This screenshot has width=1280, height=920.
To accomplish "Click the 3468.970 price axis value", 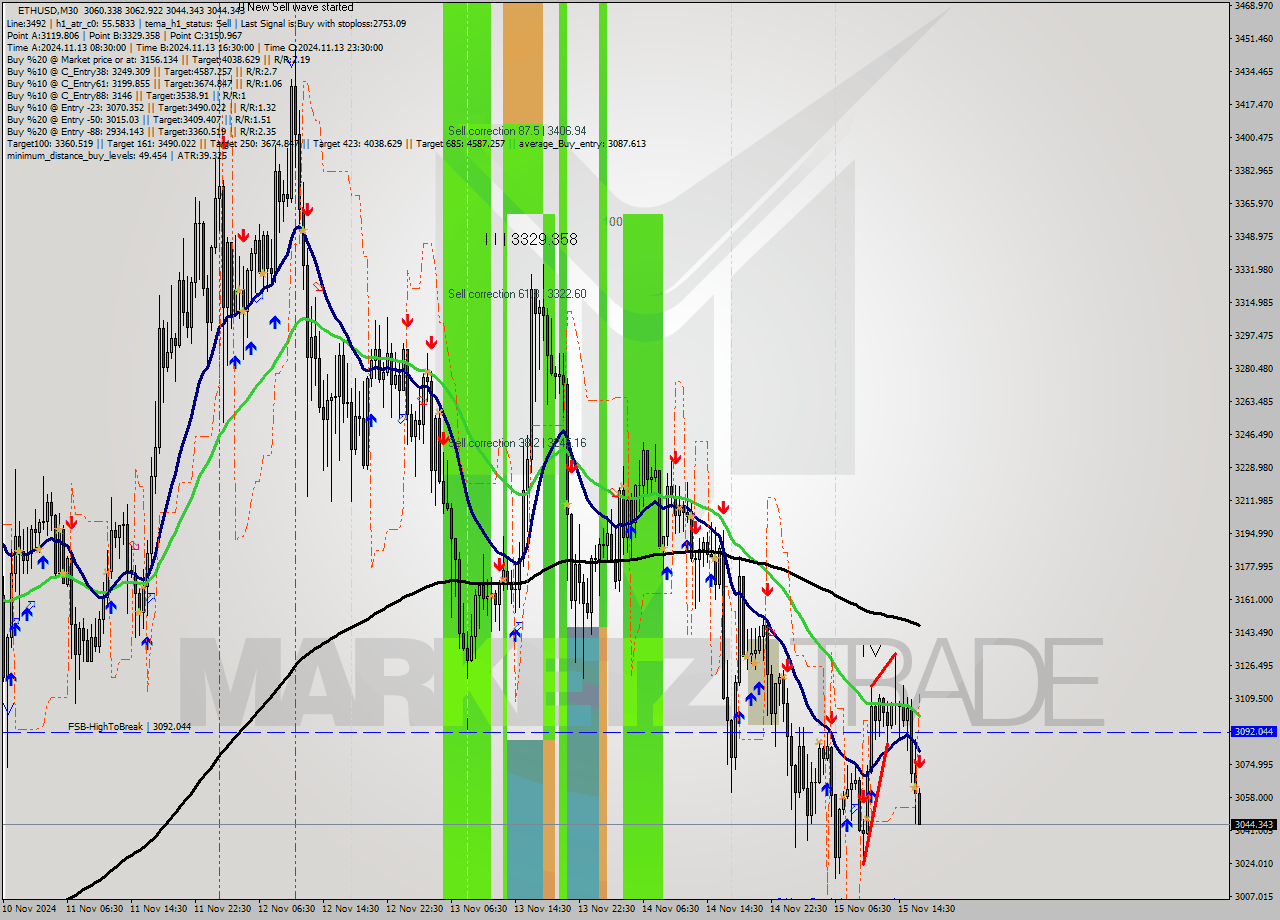I will coord(1254,6).
